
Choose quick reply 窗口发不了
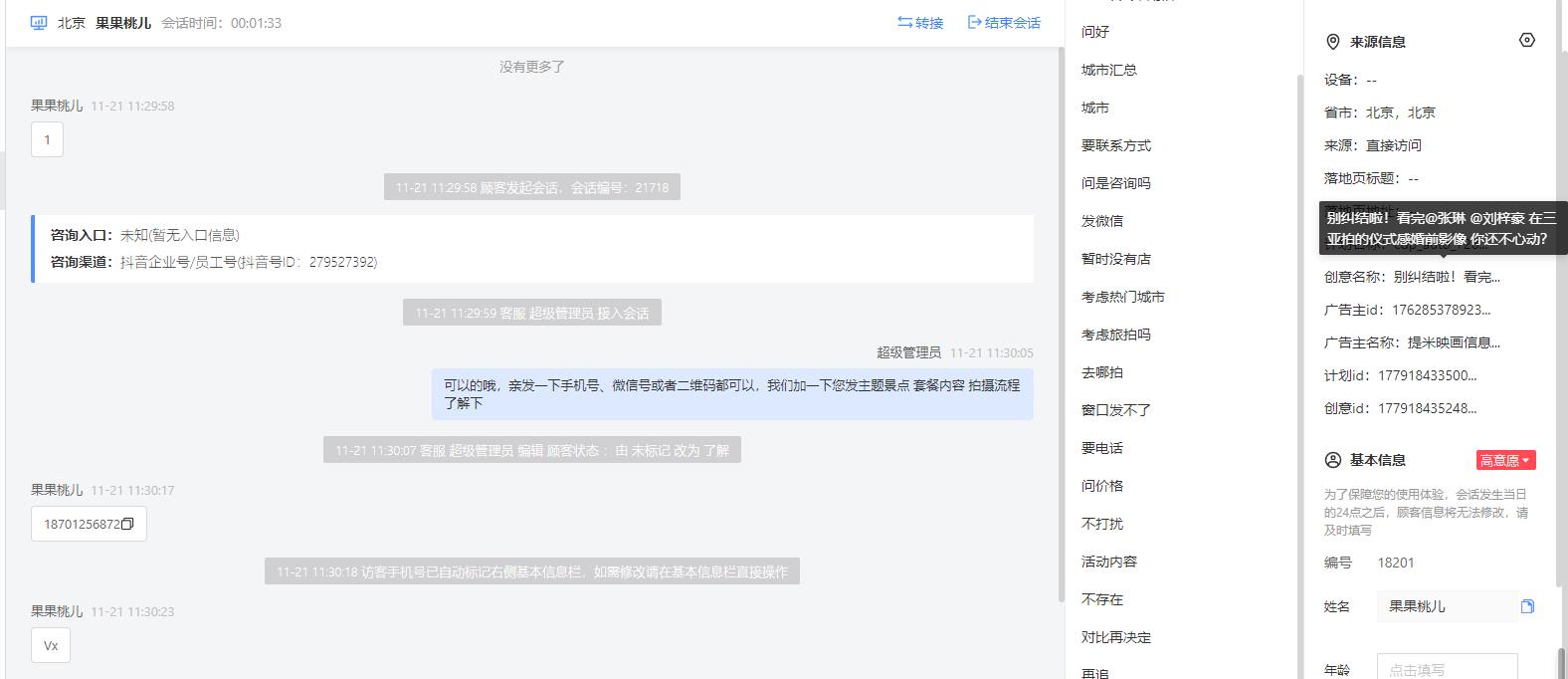pyautogui.click(x=1116, y=410)
